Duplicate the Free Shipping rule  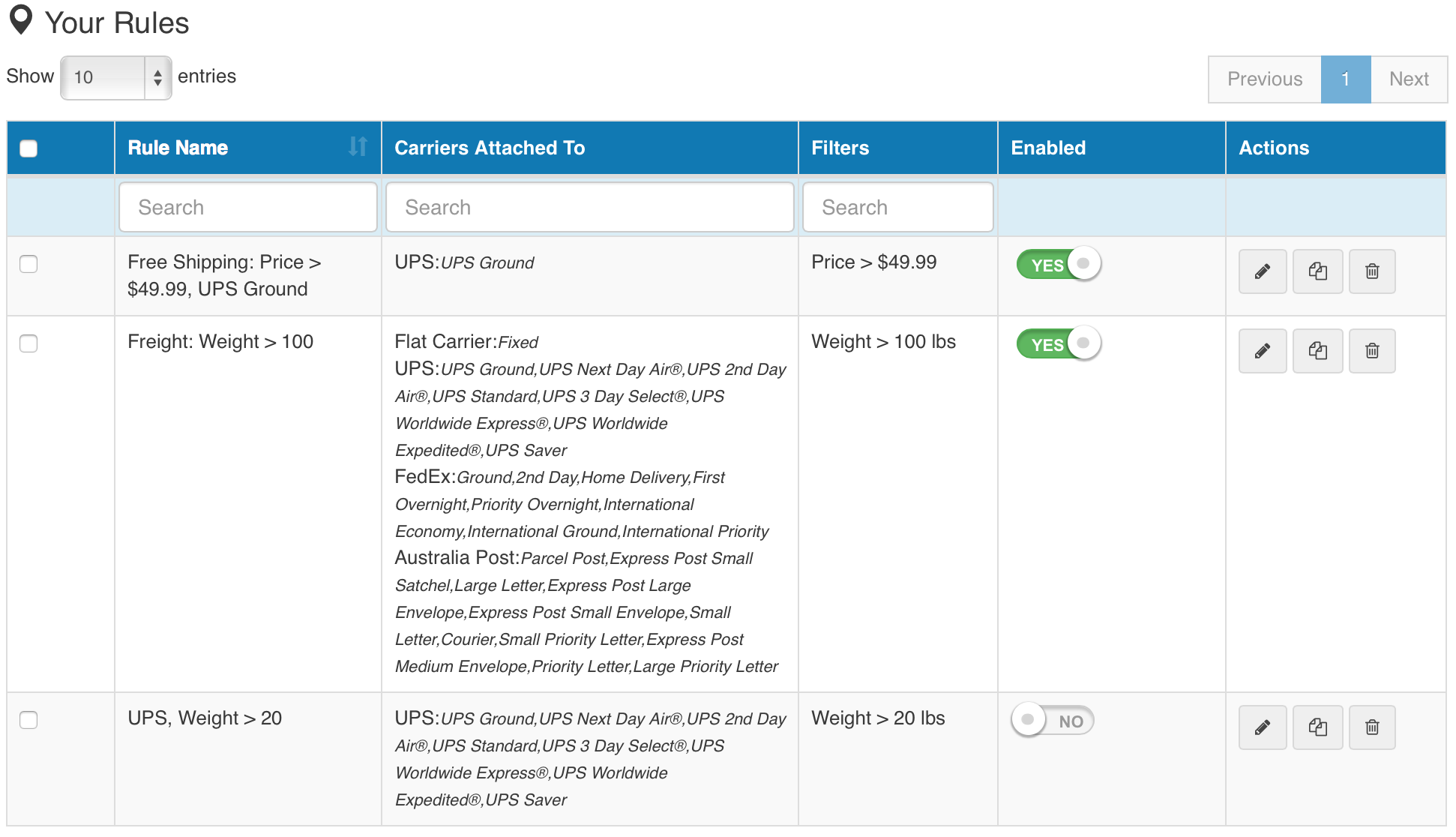[1317, 271]
